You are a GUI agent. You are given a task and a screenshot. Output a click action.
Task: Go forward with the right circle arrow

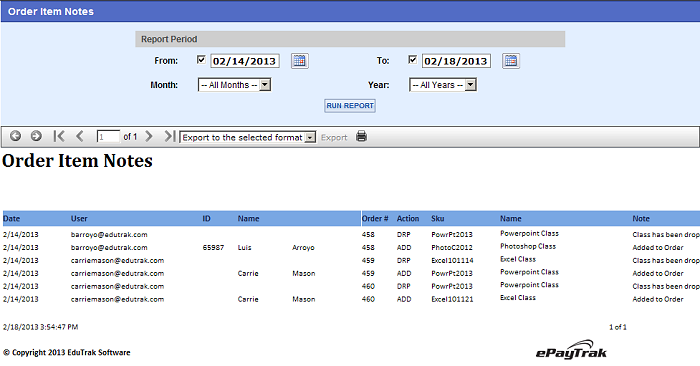tap(36, 136)
